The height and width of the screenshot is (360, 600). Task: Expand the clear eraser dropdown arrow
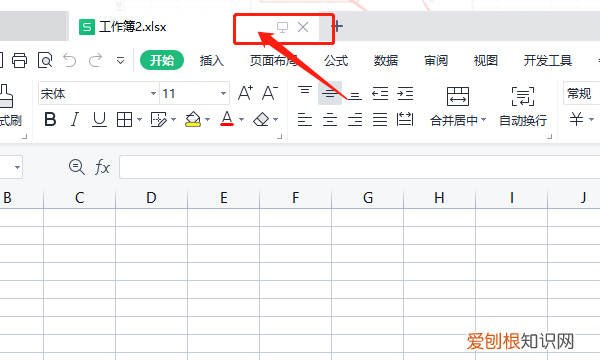pos(276,120)
